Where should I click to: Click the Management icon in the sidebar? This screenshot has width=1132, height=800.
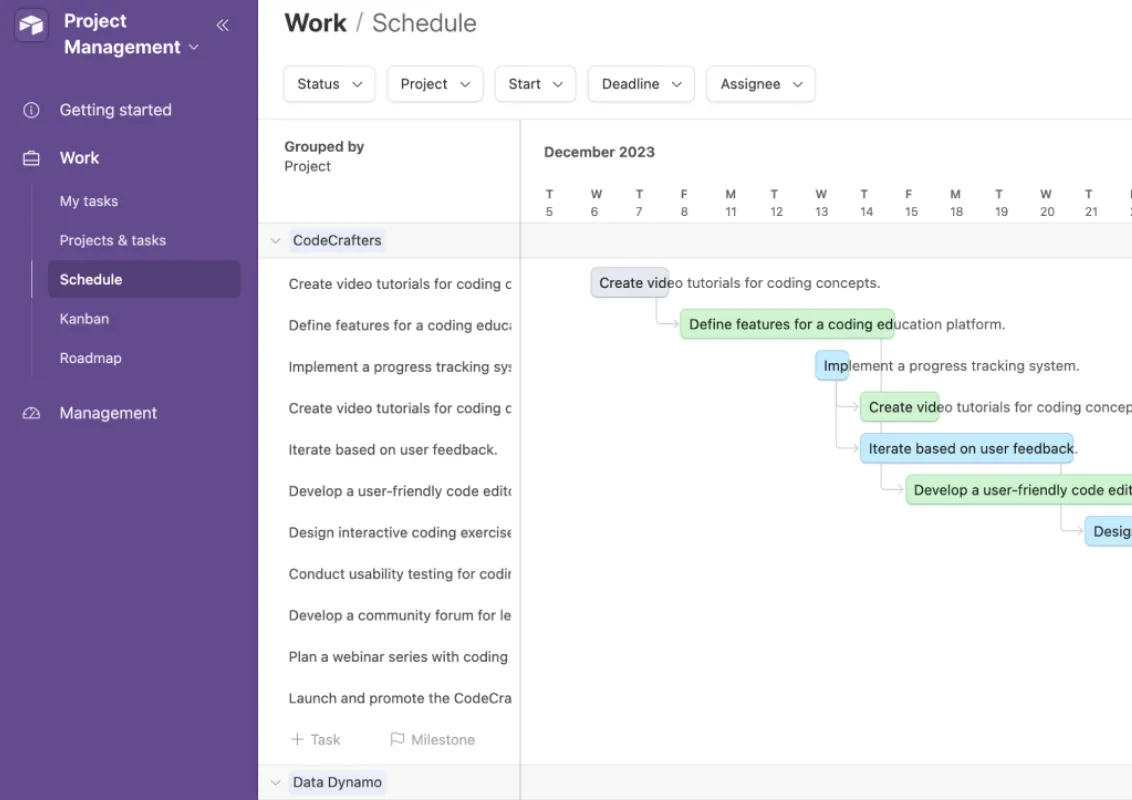point(31,413)
